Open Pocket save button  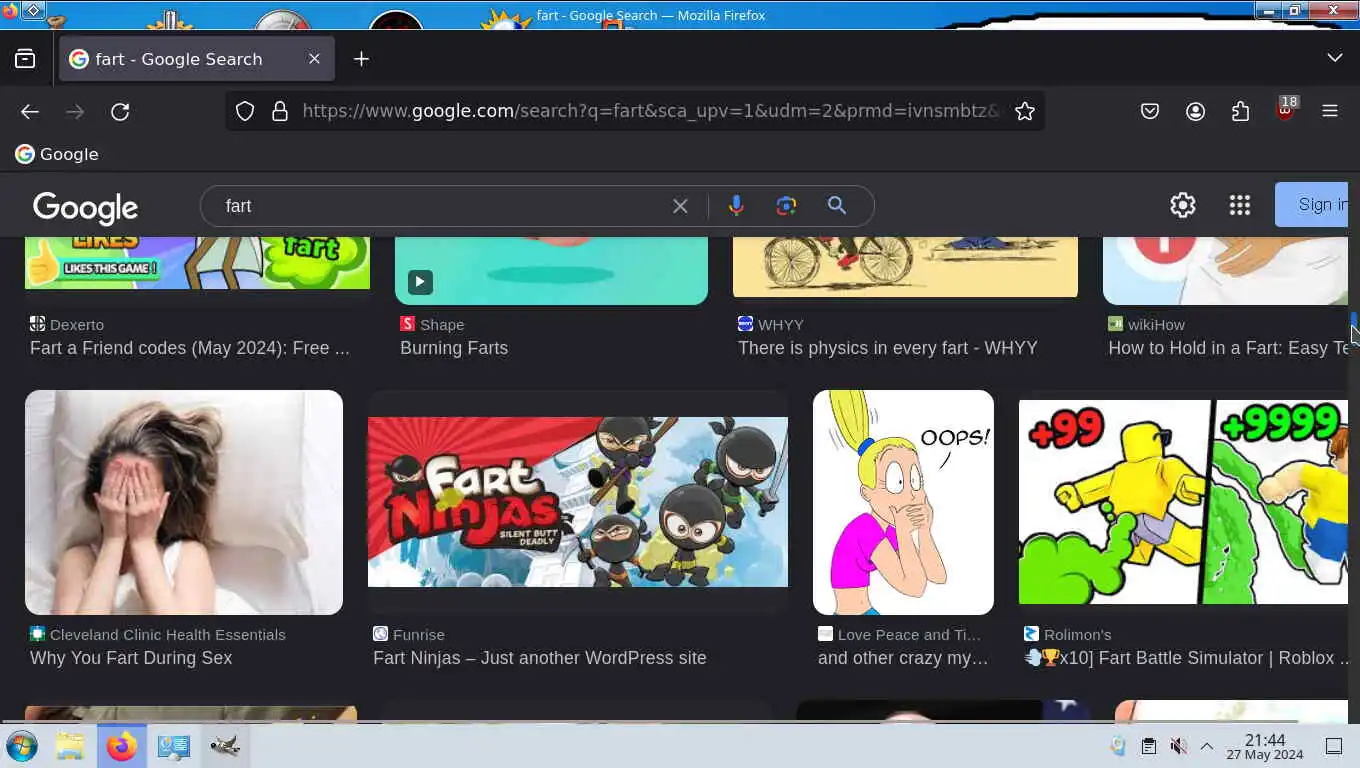click(x=1150, y=111)
